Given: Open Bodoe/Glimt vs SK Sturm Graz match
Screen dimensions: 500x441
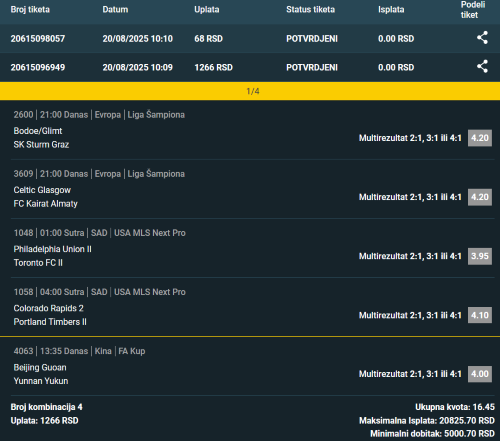Looking at the screenshot, I should tap(41, 138).
